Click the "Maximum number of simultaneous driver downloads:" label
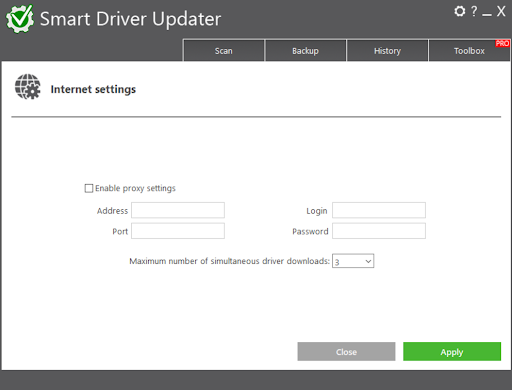This screenshot has width=512, height=390. pyautogui.click(x=230, y=261)
